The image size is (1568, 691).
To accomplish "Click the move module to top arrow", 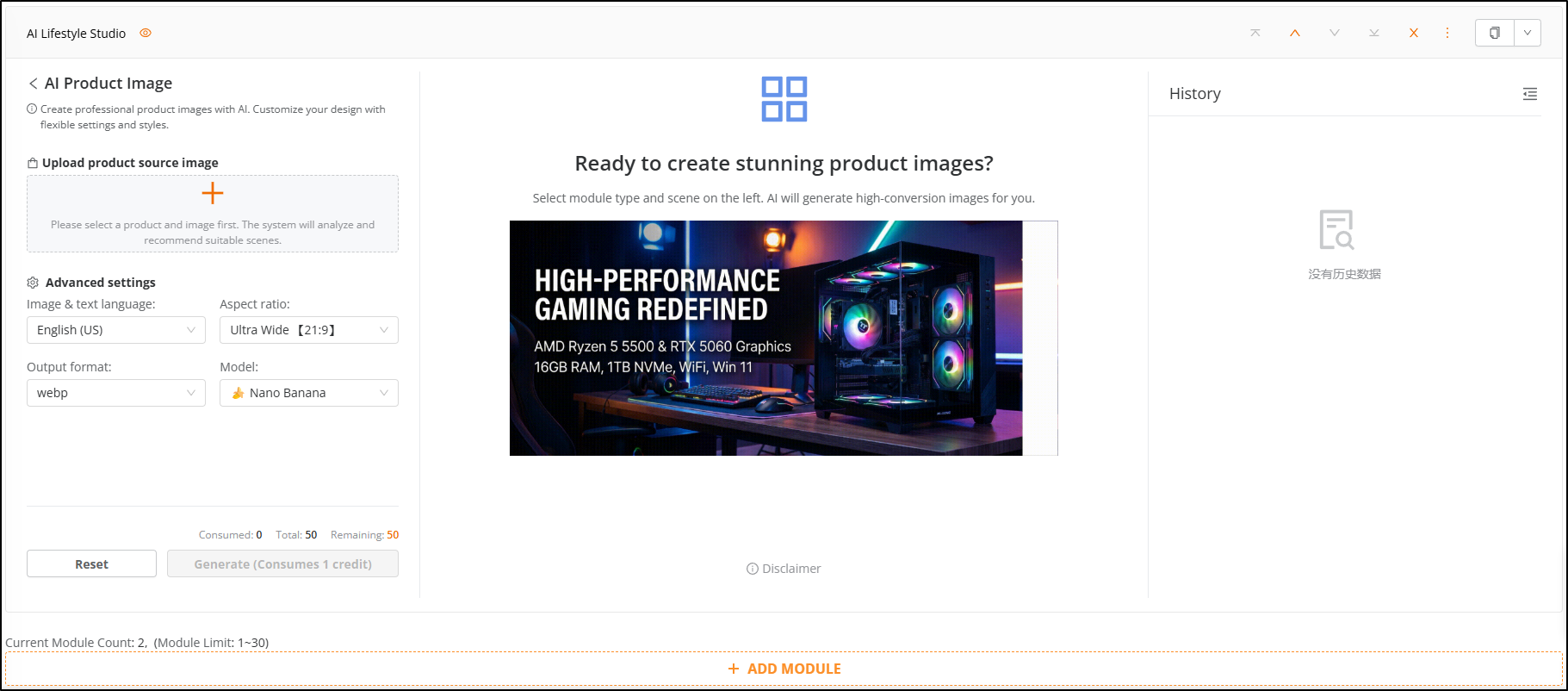I will [1255, 33].
